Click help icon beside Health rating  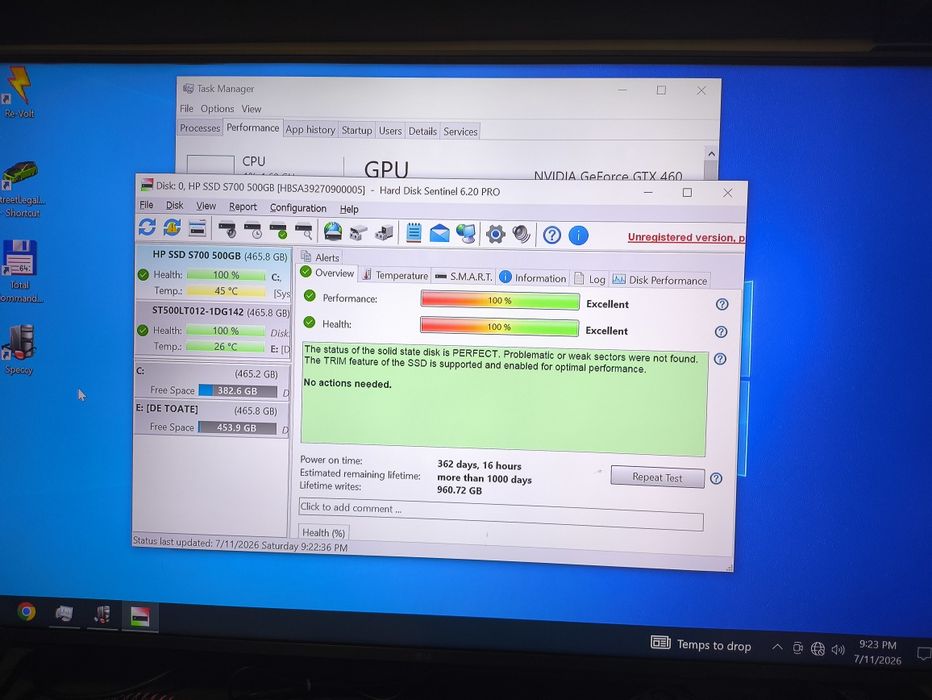pos(721,332)
